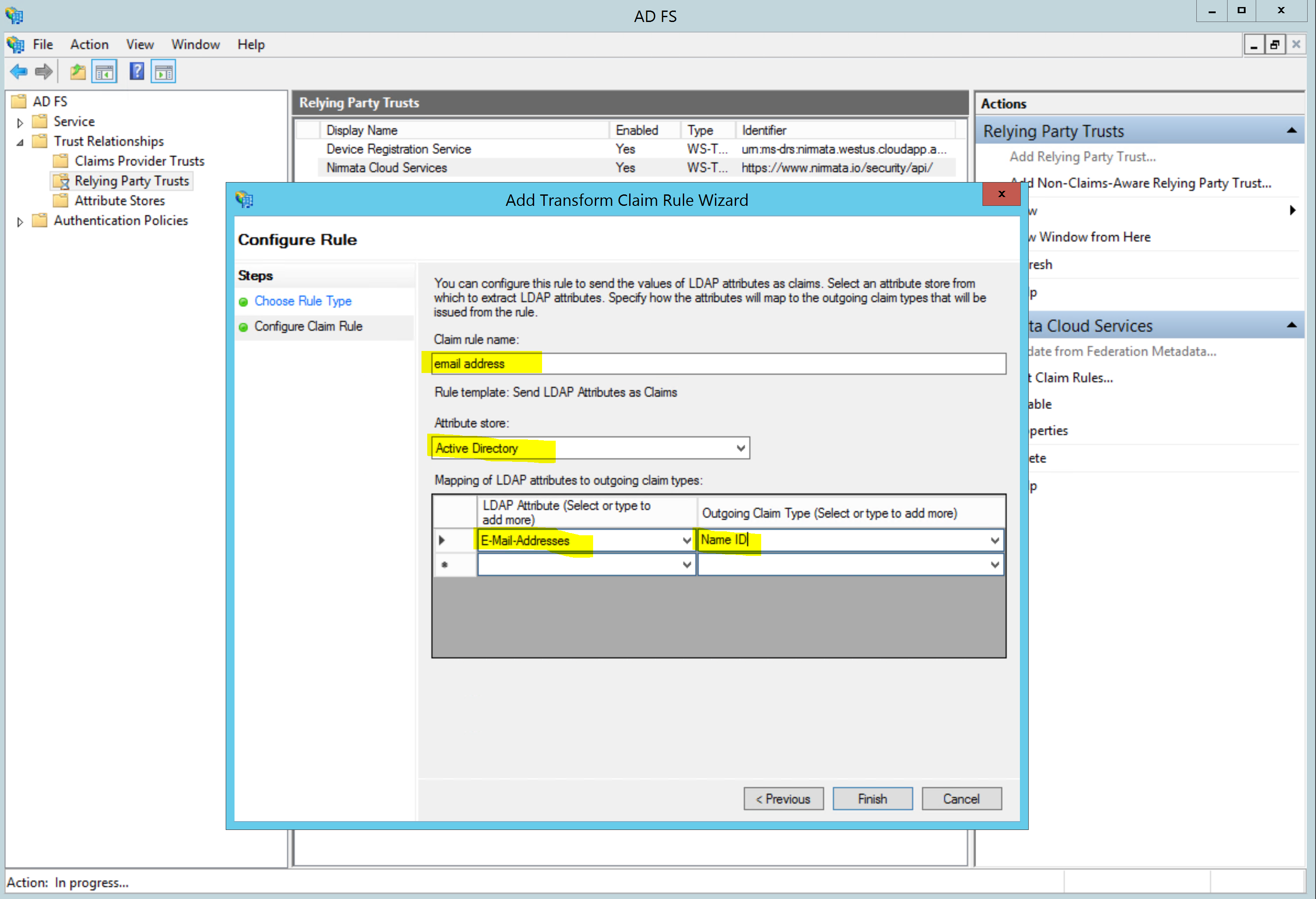The image size is (1316, 899).
Task: Toggle the Show/Hide Console Tree icon
Action: pos(104,72)
